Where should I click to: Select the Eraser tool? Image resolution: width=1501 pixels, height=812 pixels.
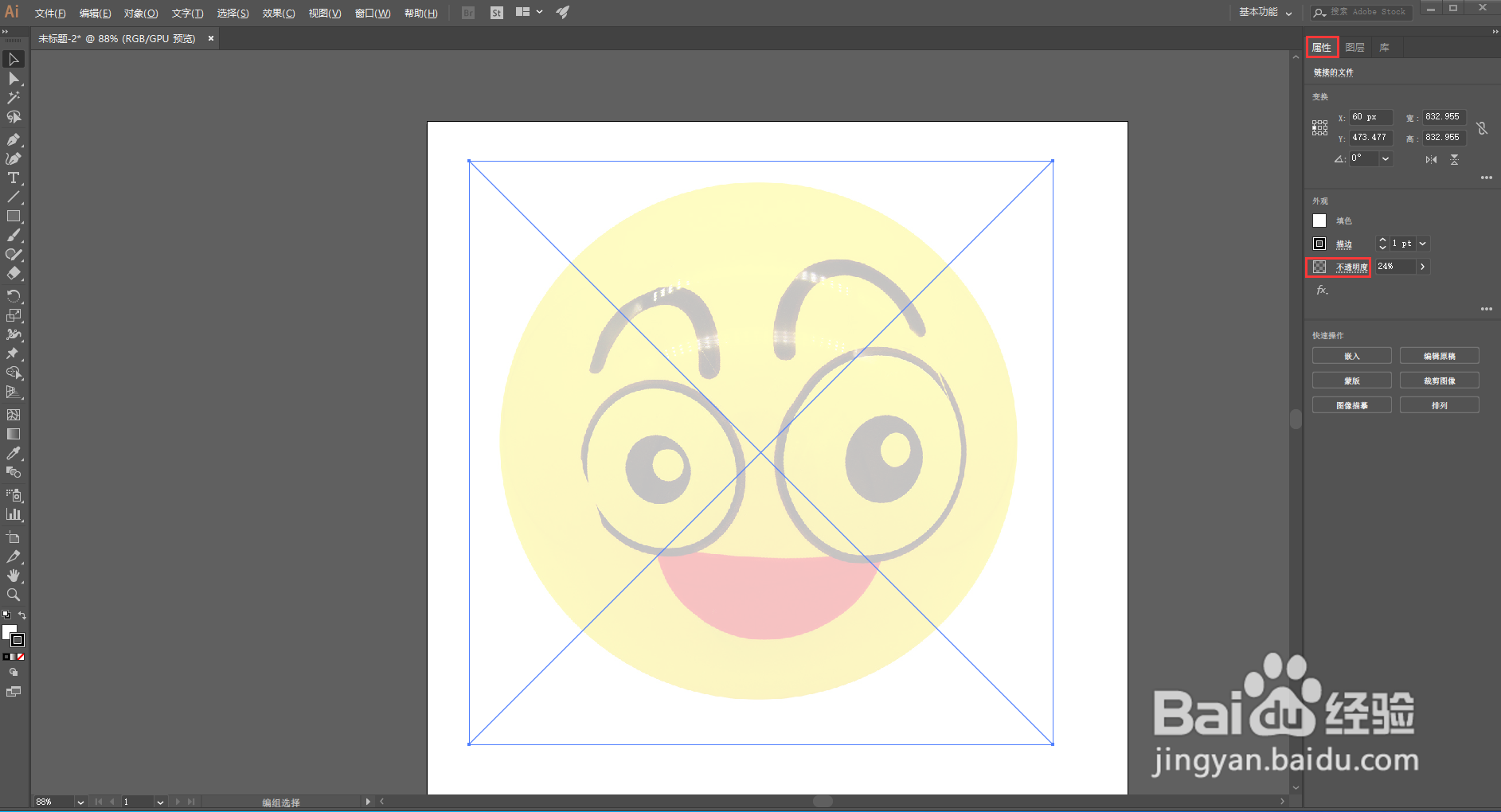[14, 274]
